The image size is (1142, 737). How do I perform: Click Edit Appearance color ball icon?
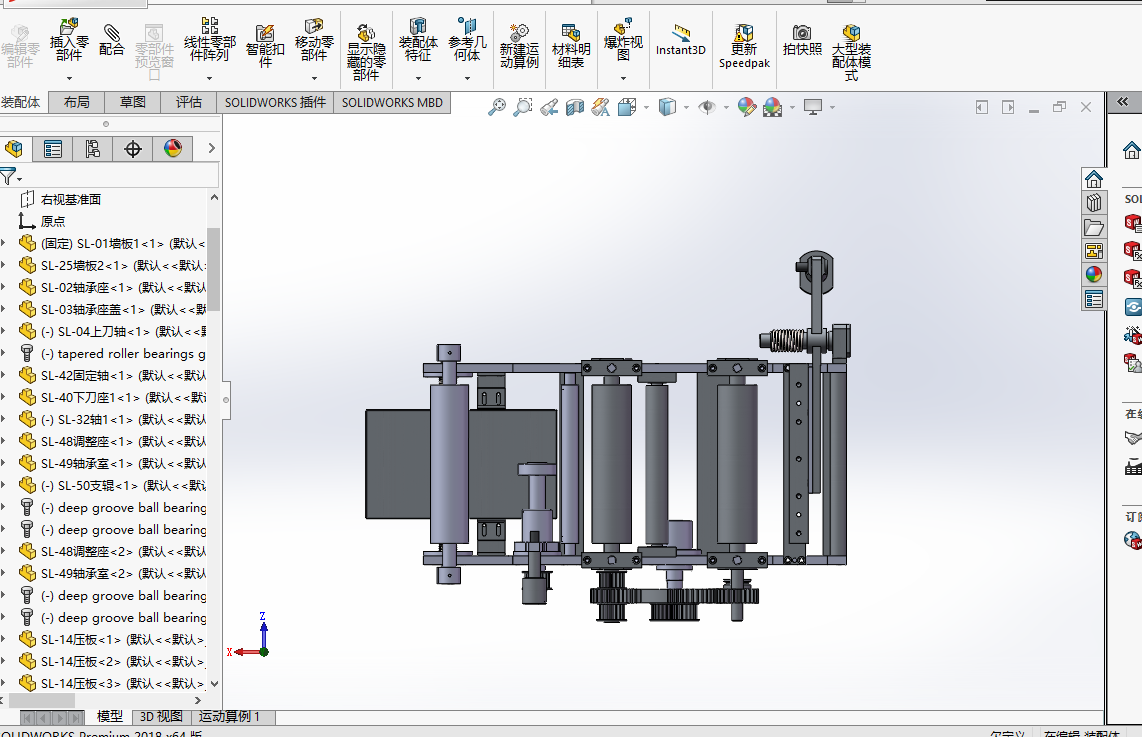click(747, 108)
